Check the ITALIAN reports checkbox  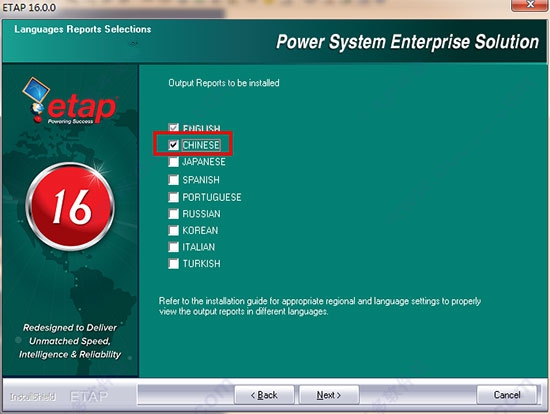(x=173, y=247)
